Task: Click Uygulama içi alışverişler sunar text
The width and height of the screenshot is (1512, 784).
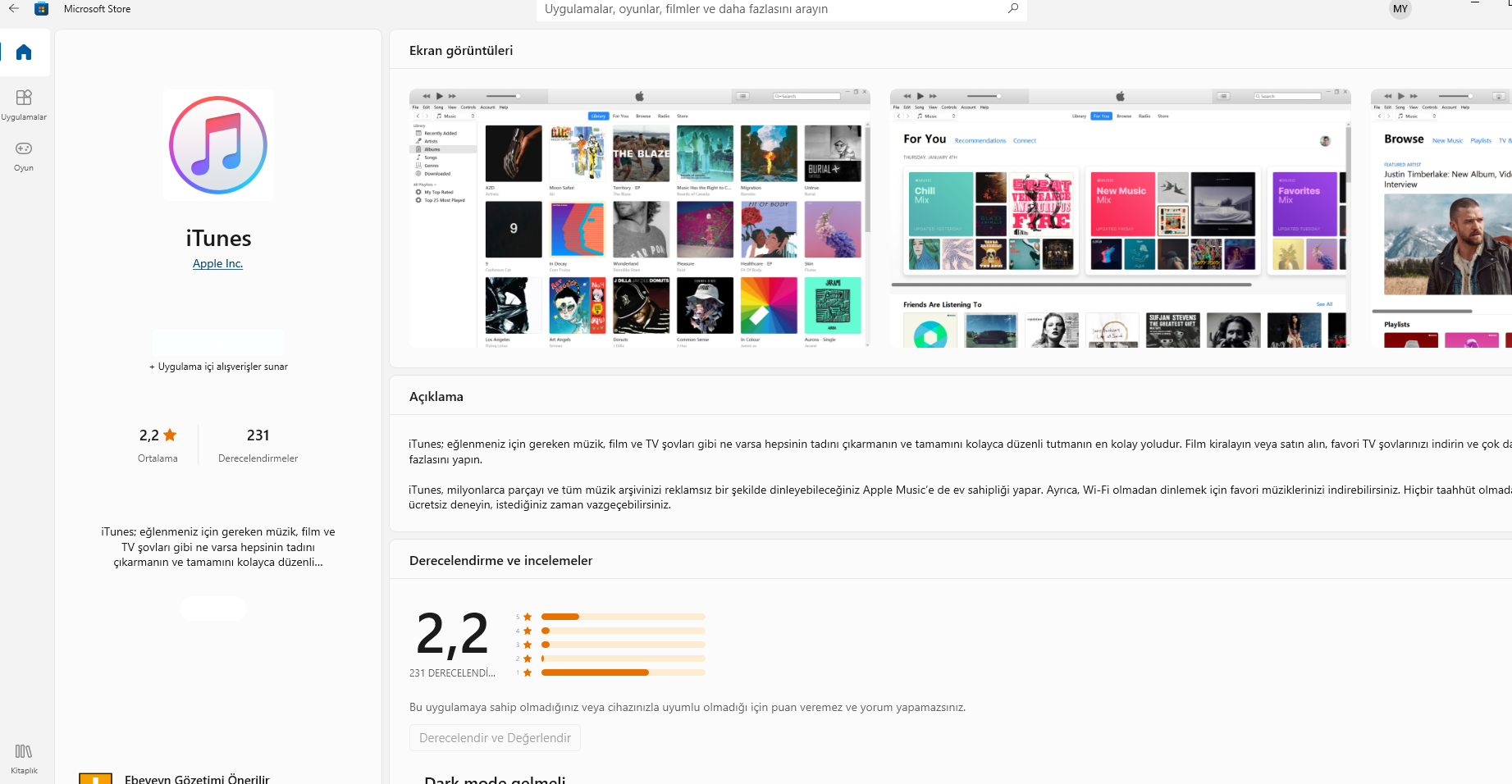Action: tap(218, 367)
